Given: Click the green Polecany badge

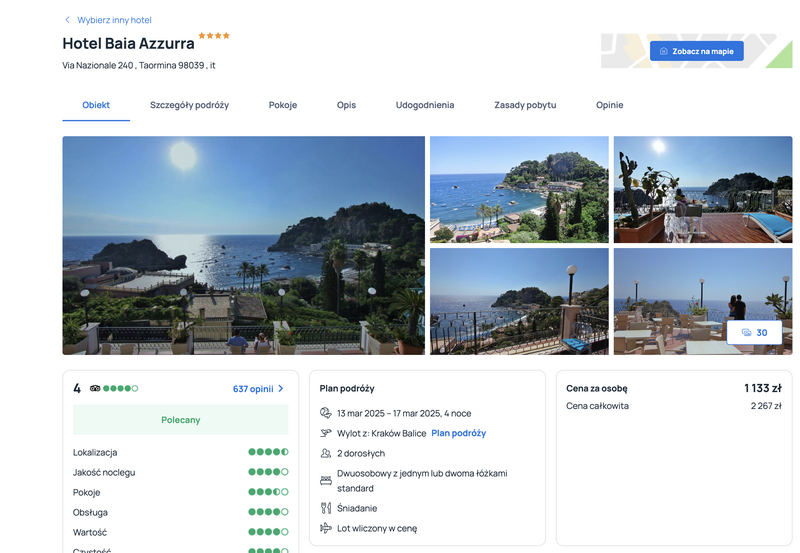Looking at the screenshot, I should [181, 420].
